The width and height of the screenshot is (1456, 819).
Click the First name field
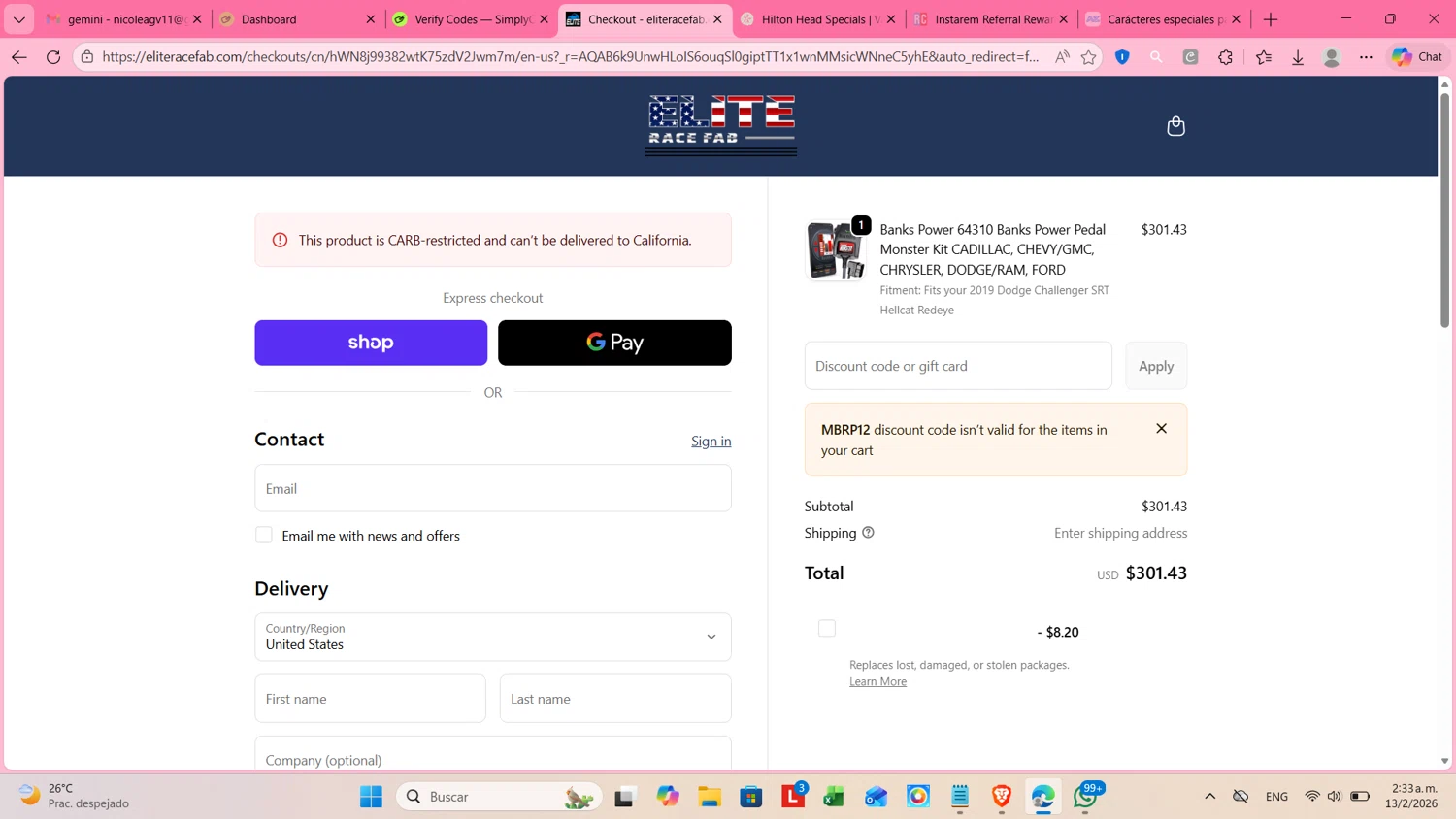click(370, 699)
